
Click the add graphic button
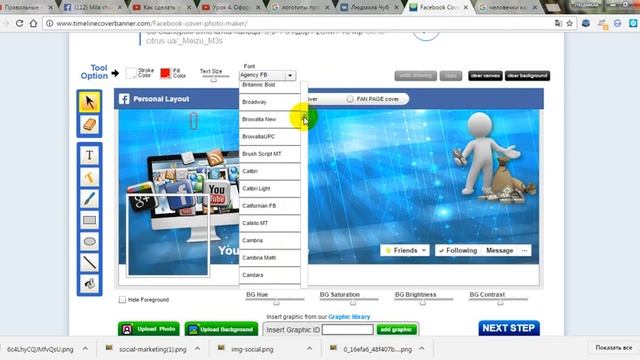pos(396,329)
